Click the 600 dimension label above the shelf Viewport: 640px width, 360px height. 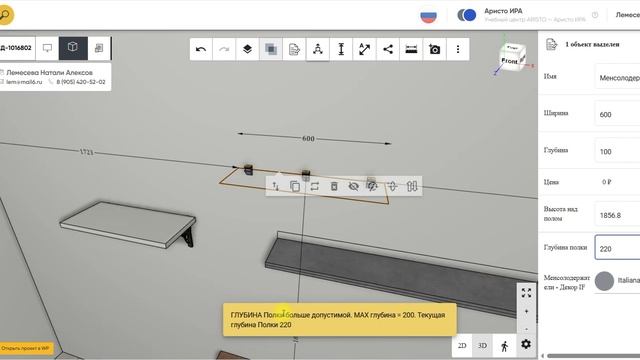point(308,139)
